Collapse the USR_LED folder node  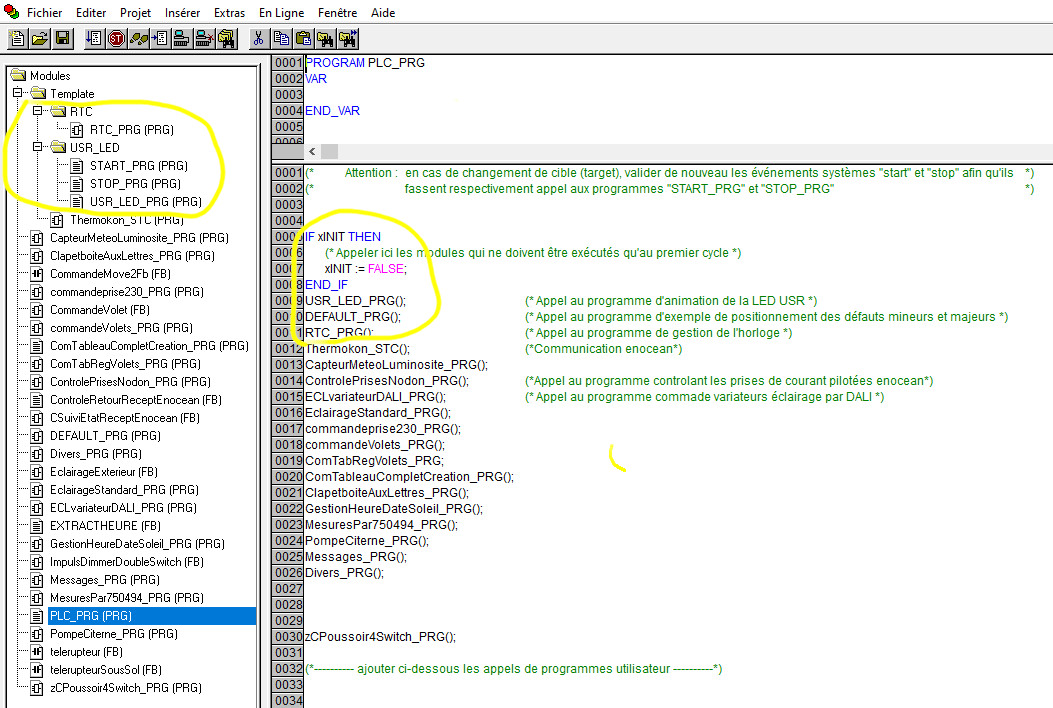37,148
